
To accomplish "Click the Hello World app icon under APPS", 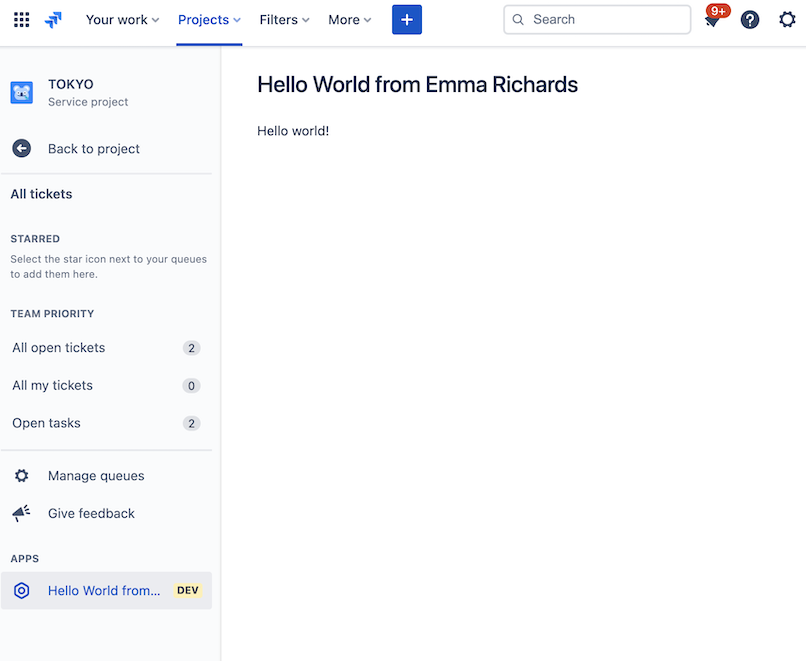I will coord(21,590).
